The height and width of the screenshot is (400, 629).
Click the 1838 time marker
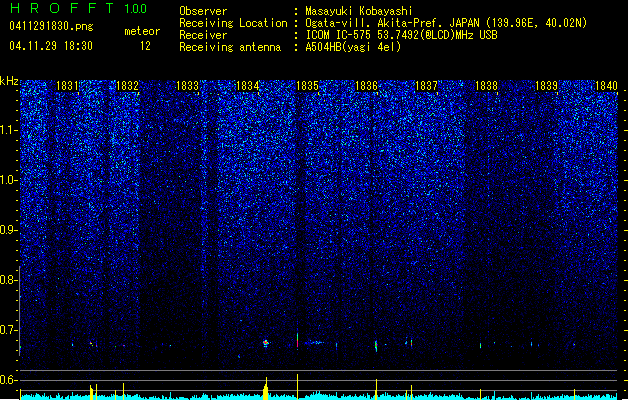click(486, 85)
